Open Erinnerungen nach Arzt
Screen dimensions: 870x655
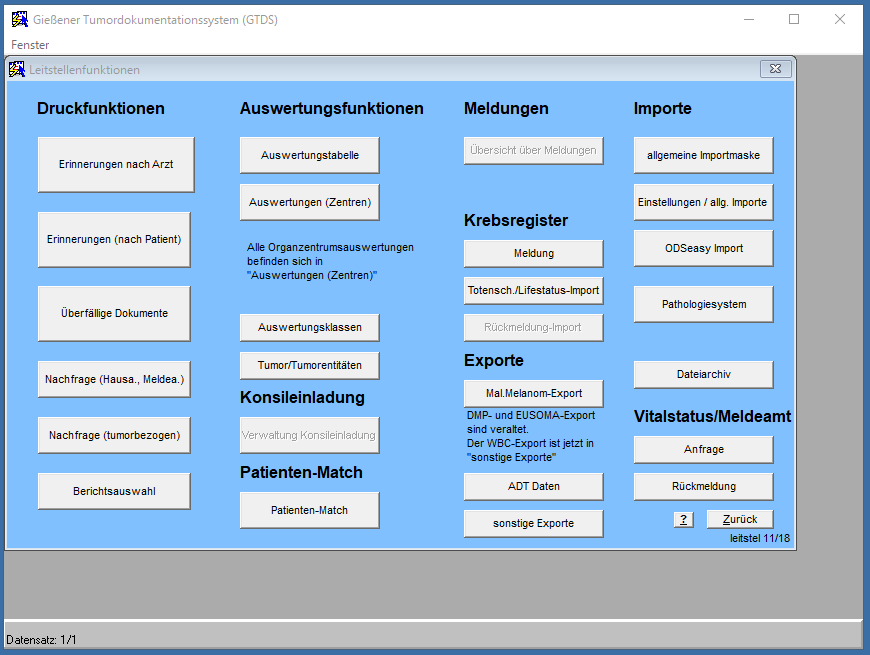[x=116, y=164]
